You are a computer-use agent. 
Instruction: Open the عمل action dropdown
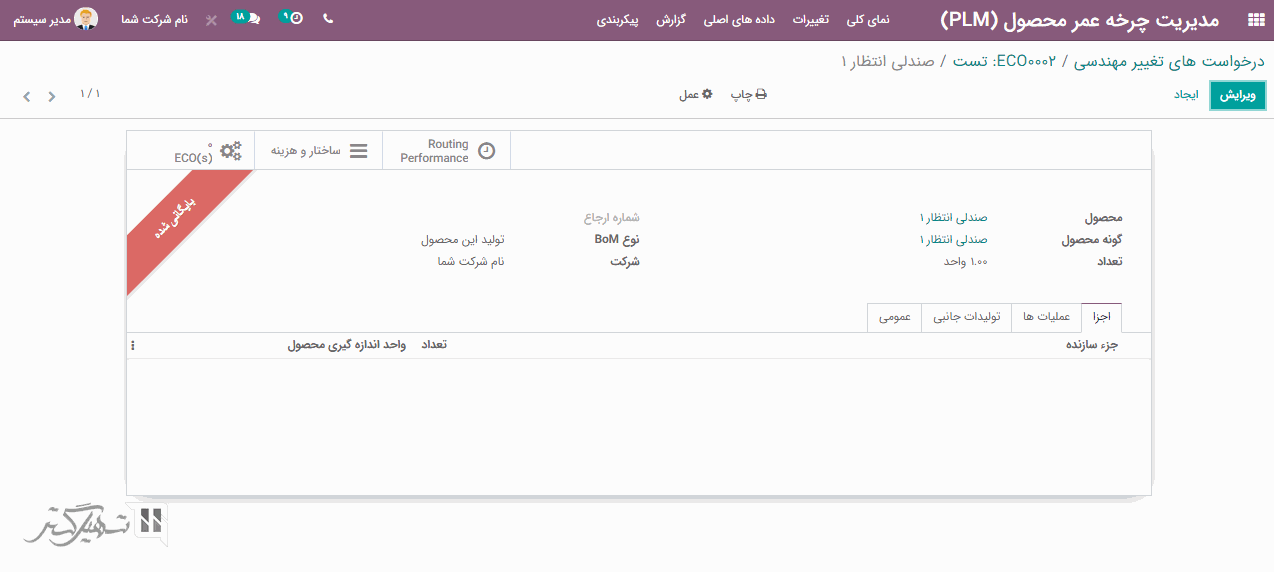[695, 94]
